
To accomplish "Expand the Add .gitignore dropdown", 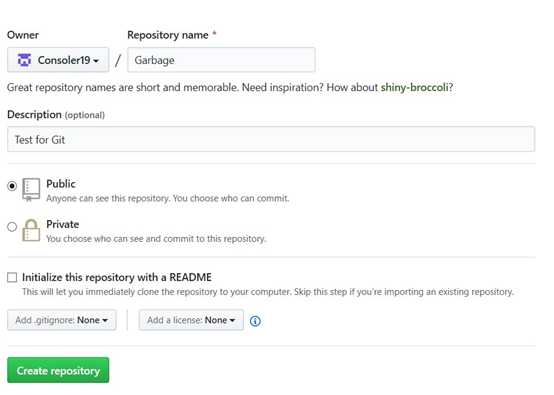I will 62,320.
